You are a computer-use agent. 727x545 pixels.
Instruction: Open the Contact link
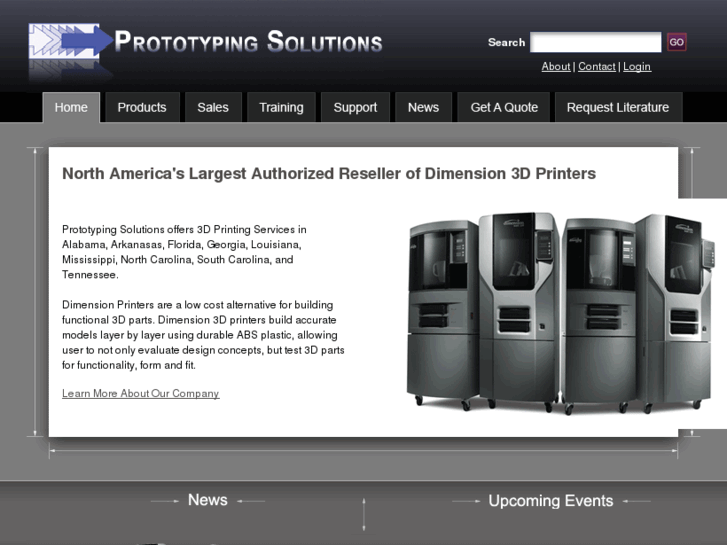pos(597,66)
